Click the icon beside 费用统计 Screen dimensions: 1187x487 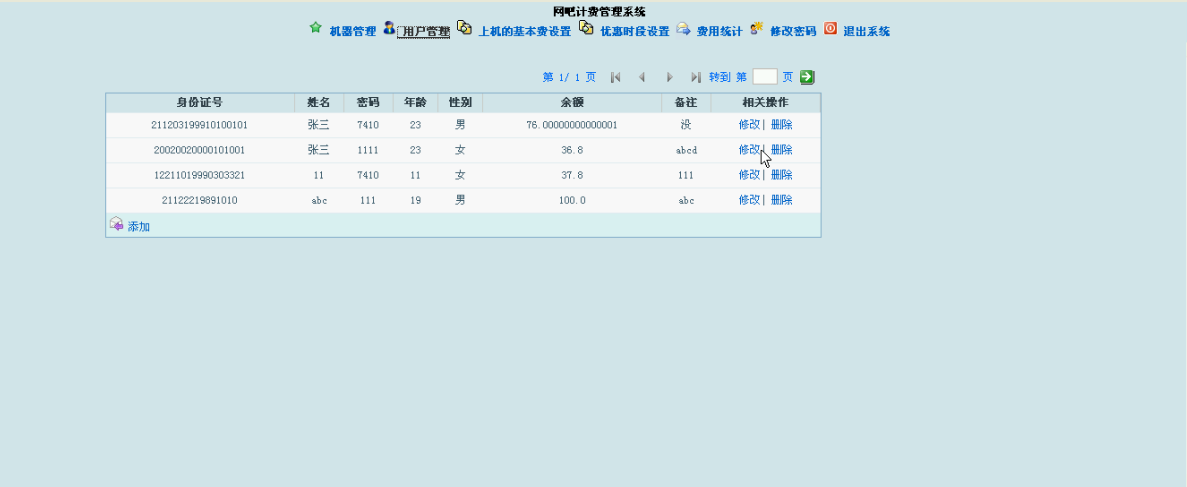click(x=683, y=29)
